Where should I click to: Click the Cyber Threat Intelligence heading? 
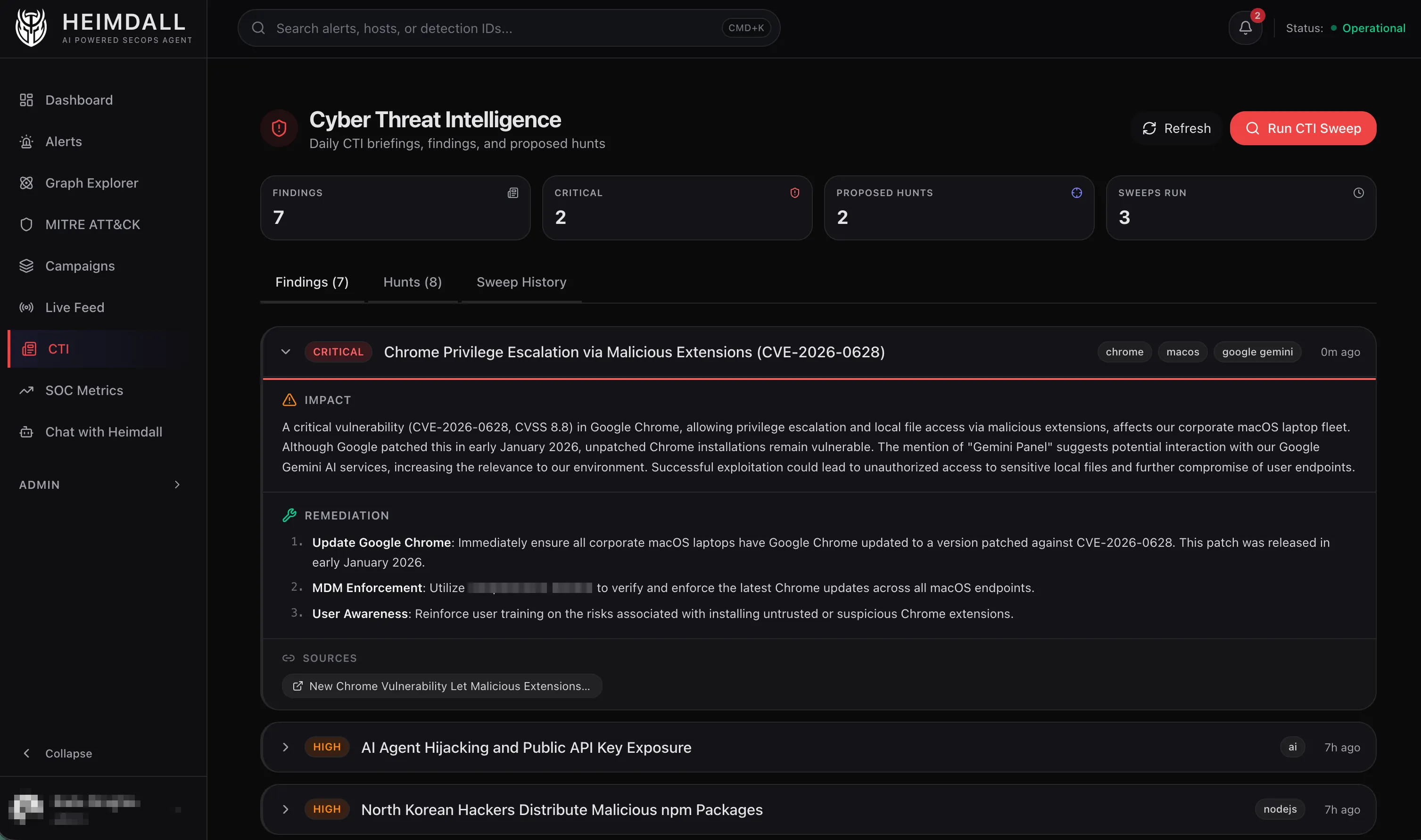pos(435,119)
